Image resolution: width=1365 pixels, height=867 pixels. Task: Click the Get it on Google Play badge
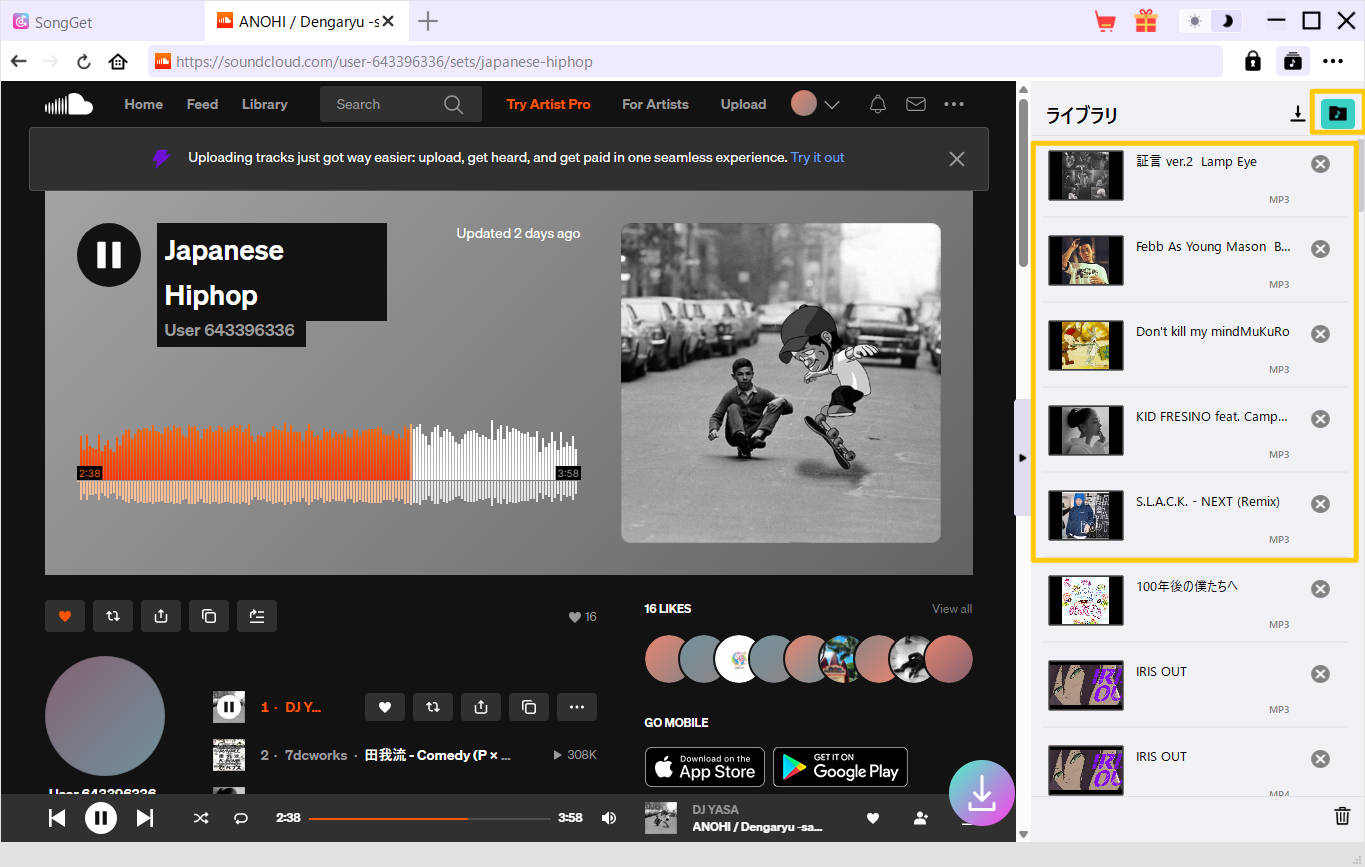coord(840,767)
